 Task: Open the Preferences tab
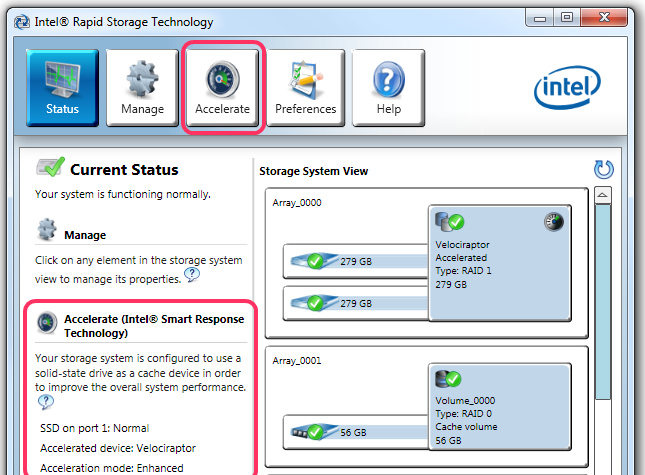(305, 88)
